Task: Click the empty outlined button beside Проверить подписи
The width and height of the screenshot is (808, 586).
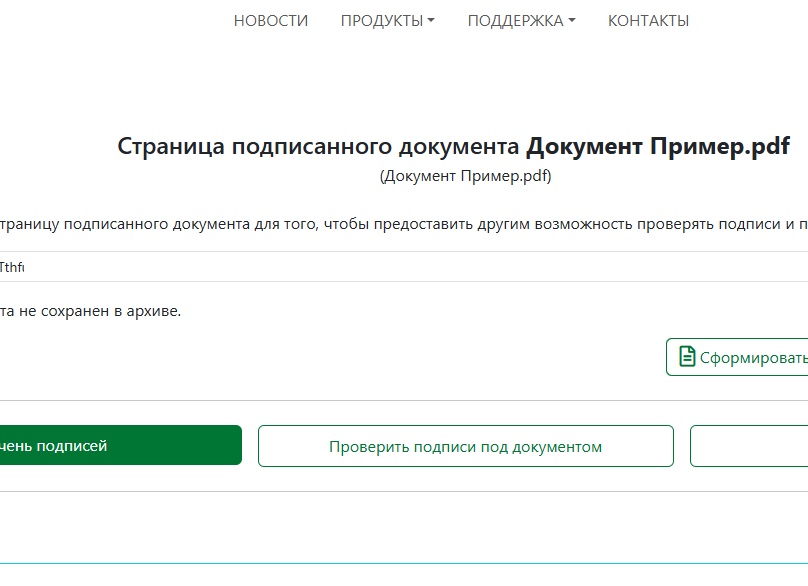Action: (x=749, y=446)
